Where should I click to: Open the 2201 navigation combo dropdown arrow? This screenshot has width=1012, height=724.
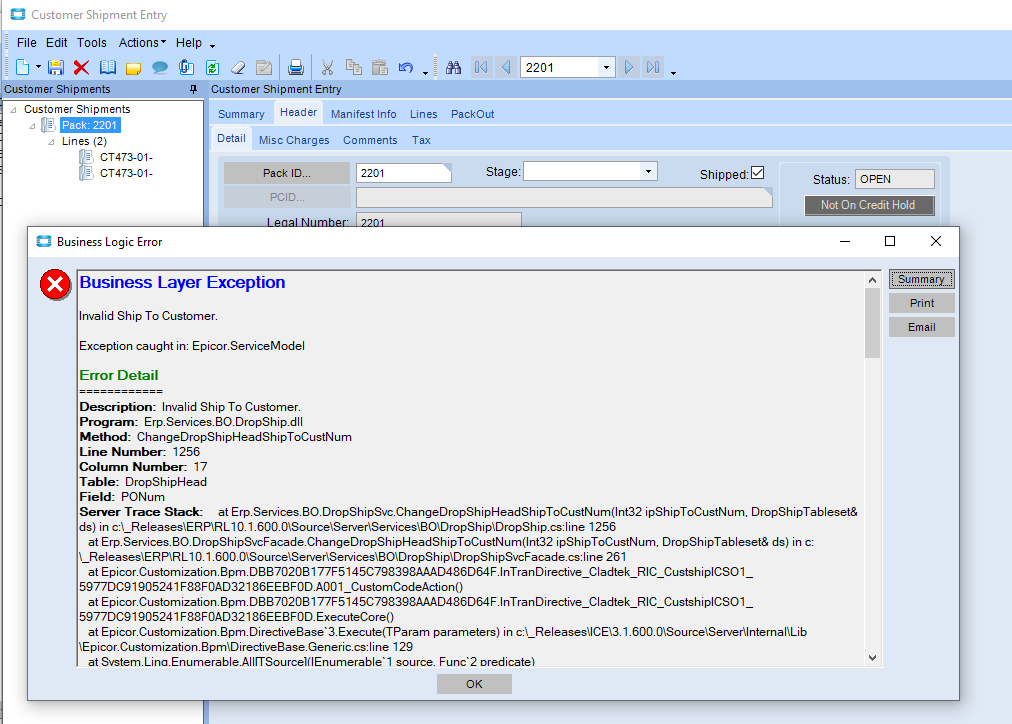coord(606,67)
